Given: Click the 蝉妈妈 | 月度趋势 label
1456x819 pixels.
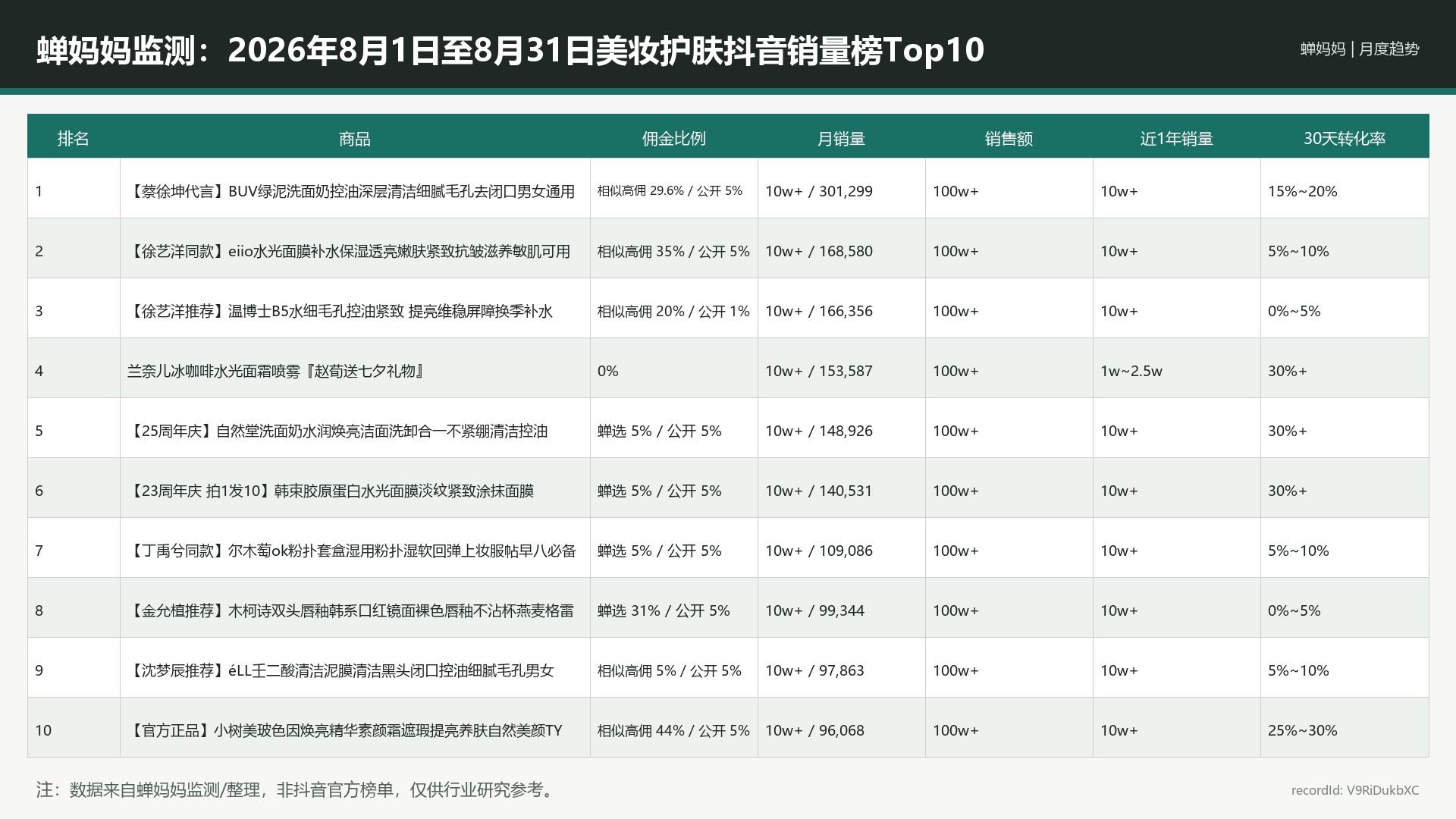Looking at the screenshot, I should (x=1360, y=49).
